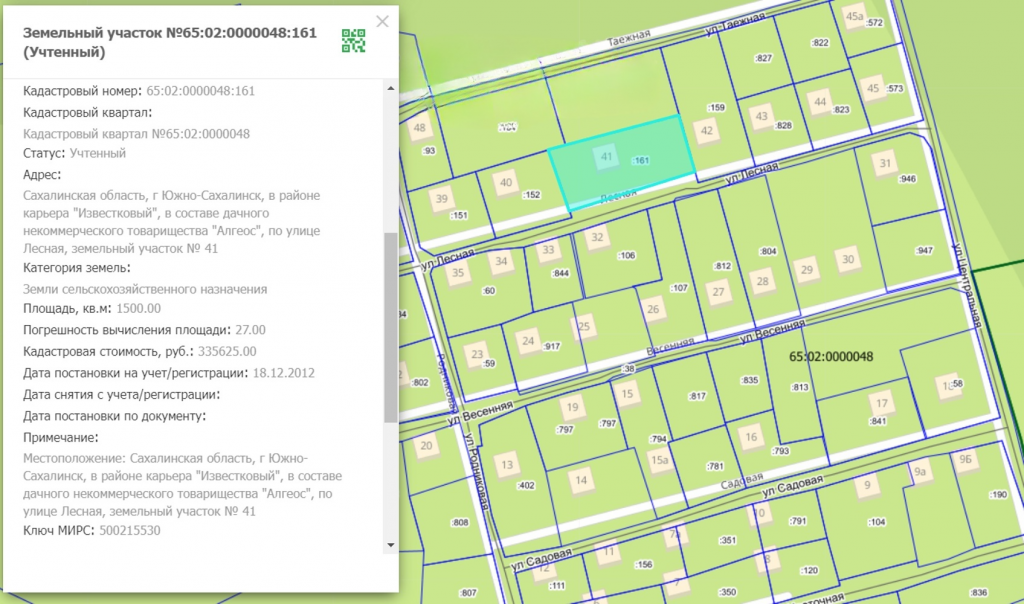Close the land parcel info panel
Image resolution: width=1024 pixels, height=604 pixels.
pyautogui.click(x=382, y=22)
